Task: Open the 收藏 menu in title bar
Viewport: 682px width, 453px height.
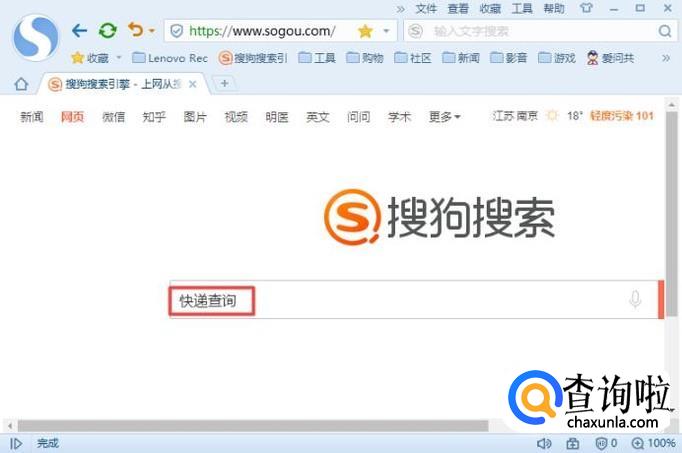Action: click(490, 8)
